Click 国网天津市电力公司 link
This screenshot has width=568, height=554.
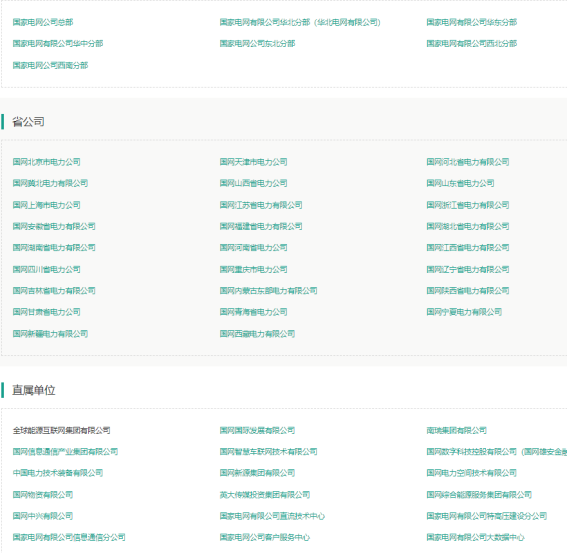(254, 162)
